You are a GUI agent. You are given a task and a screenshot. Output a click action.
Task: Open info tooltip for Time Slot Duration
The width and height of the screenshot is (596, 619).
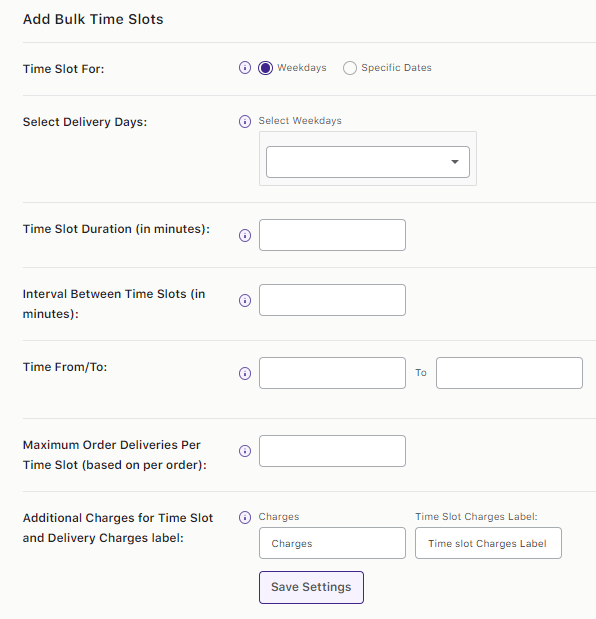coord(245,235)
